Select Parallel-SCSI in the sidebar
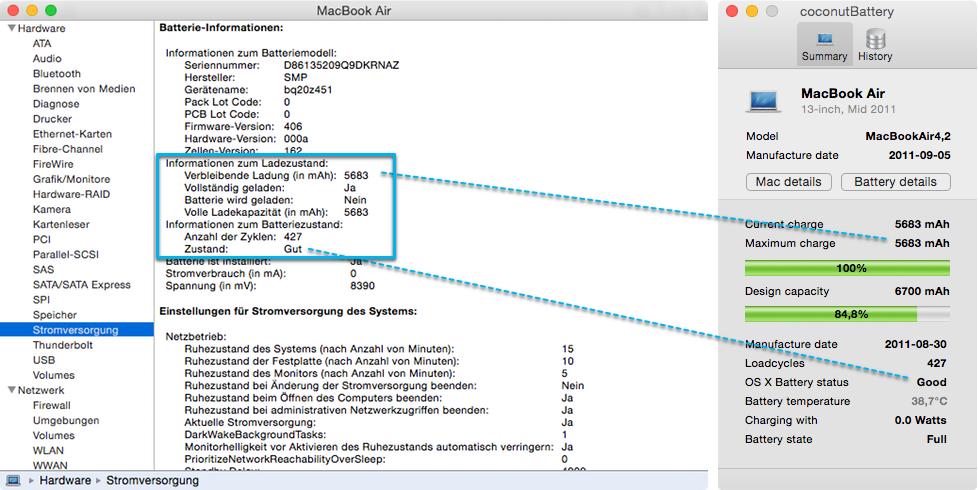 (66, 254)
